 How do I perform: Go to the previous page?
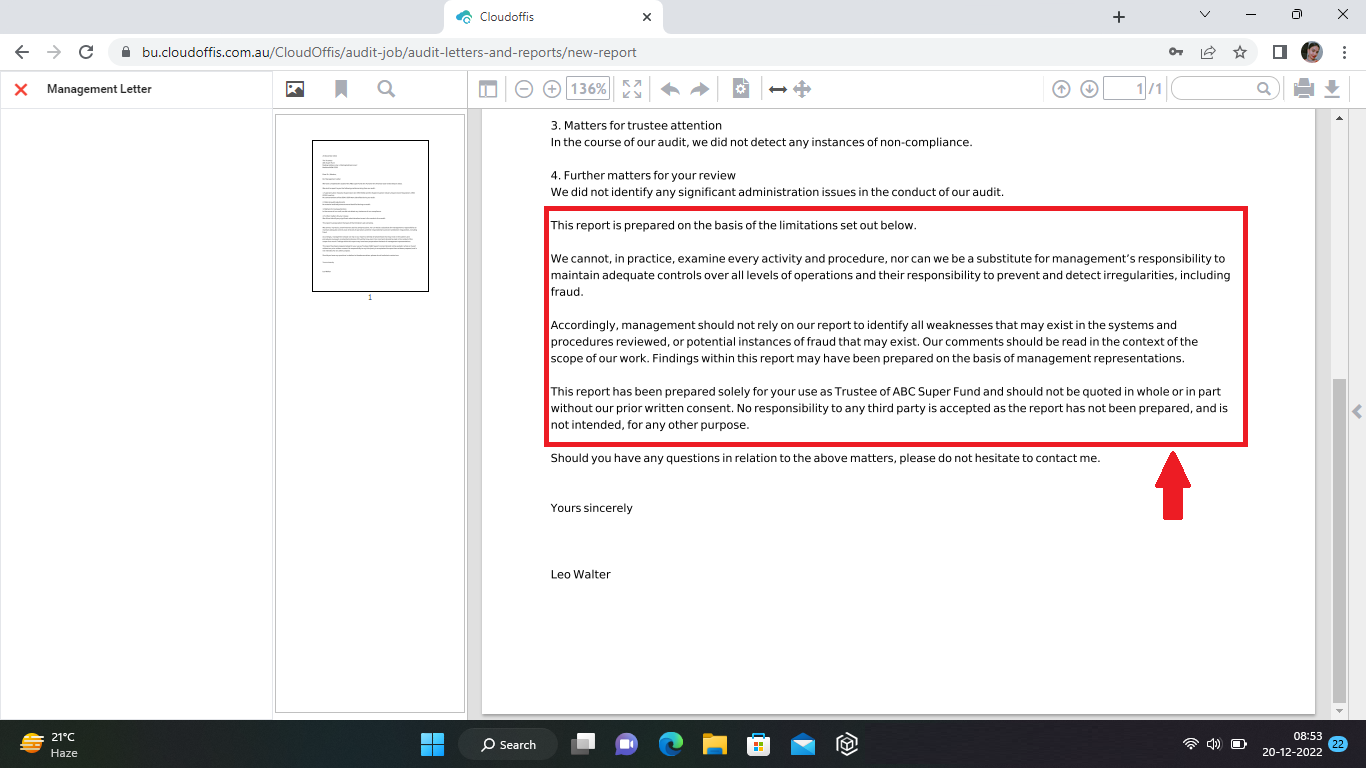[x=1062, y=89]
